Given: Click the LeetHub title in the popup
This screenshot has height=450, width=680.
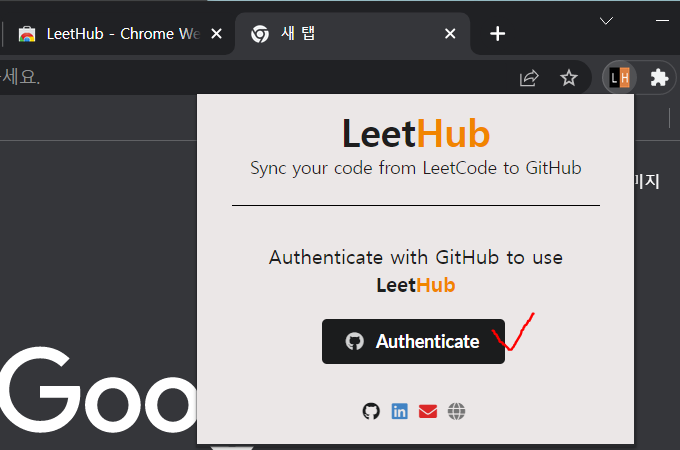Looking at the screenshot, I should 416,134.
